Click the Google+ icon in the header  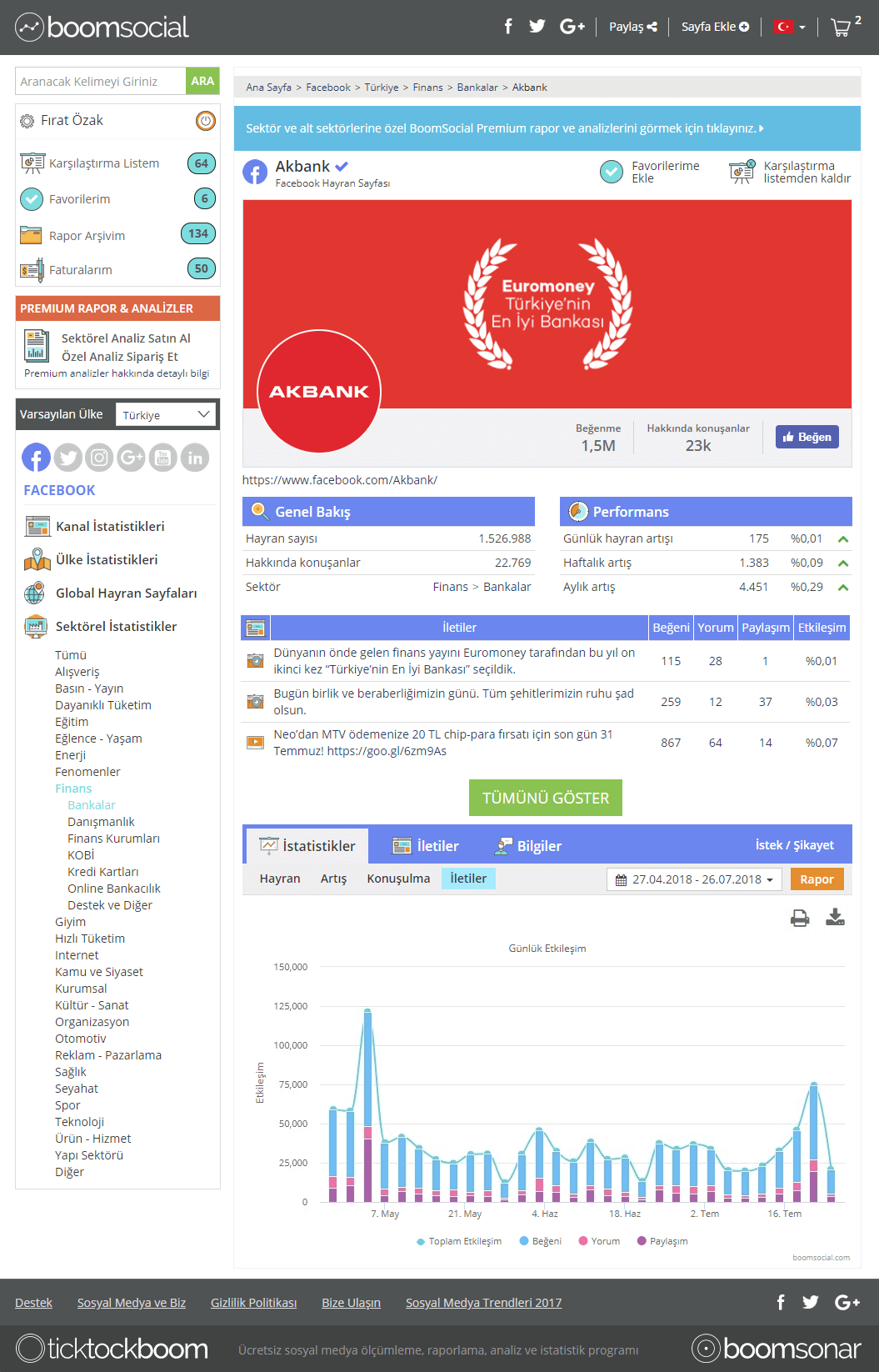(572, 27)
